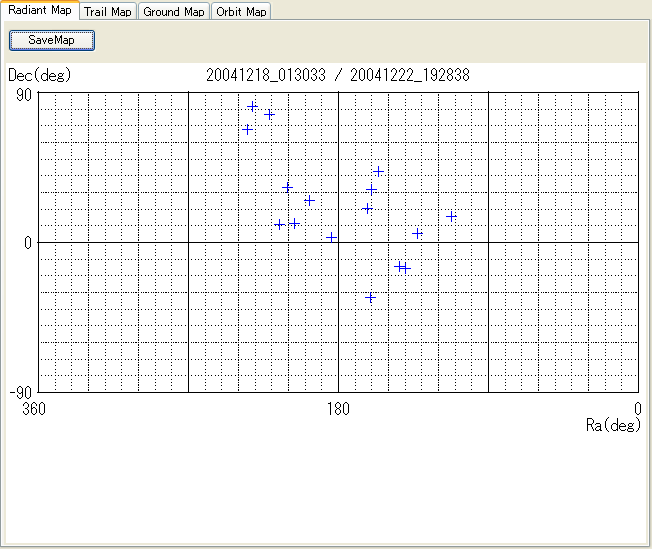Click the 90 tick label on Dec axis
The image size is (652, 549).
pyautogui.click(x=22, y=94)
